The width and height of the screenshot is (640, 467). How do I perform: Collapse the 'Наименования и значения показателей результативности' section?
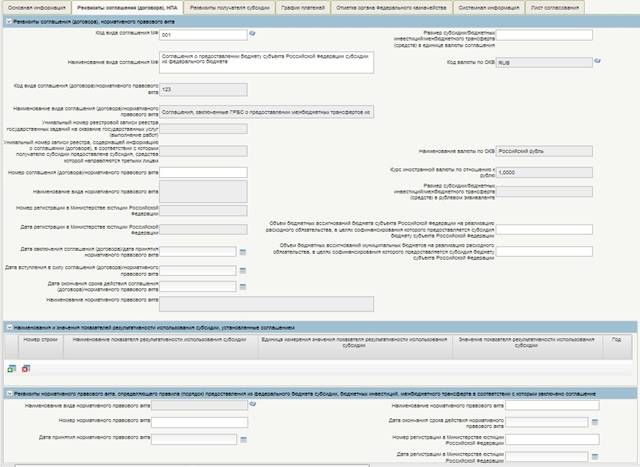pos(9,326)
